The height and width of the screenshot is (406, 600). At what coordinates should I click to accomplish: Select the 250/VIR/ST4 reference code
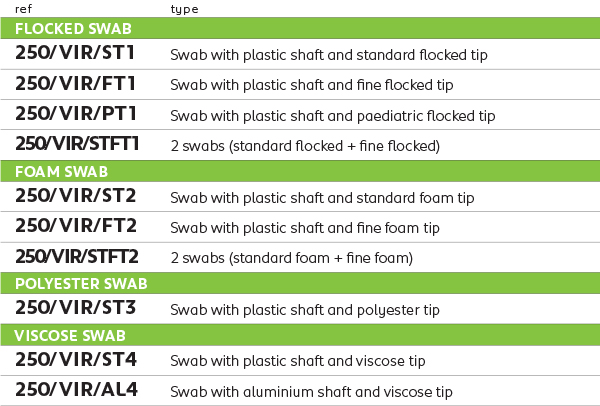point(76,359)
